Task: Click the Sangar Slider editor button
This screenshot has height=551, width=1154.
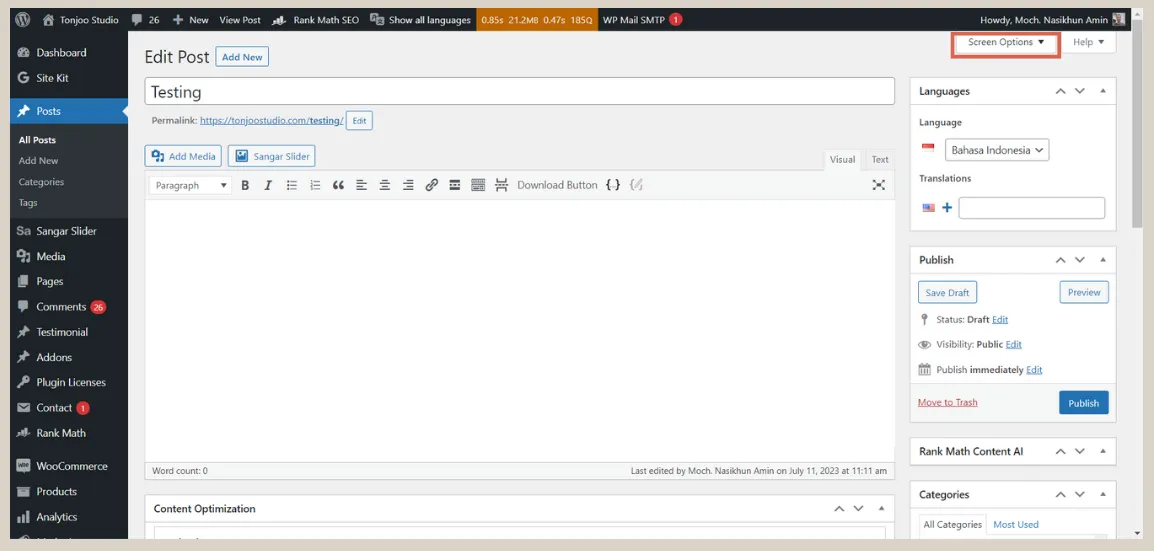Action: pyautogui.click(x=272, y=156)
